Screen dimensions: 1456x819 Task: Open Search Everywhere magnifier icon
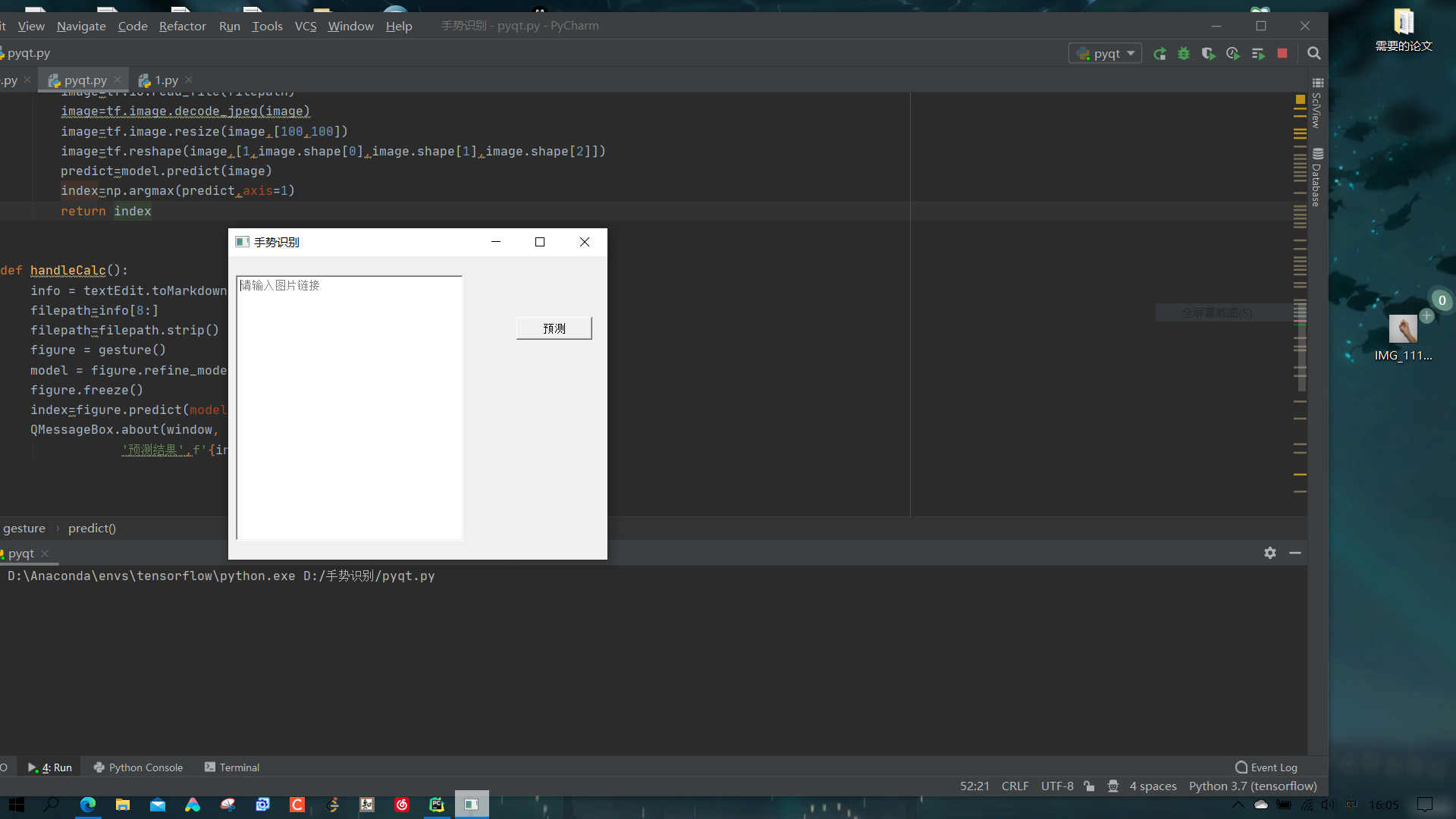pyautogui.click(x=1314, y=54)
